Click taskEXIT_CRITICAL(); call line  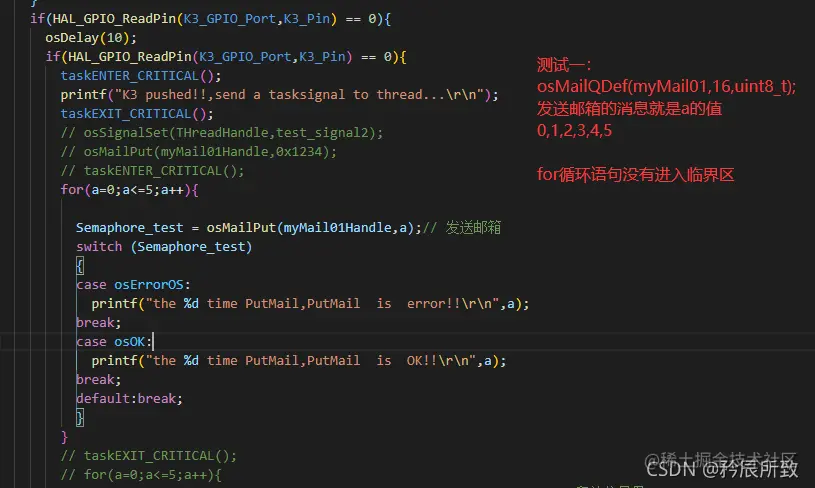point(137,113)
